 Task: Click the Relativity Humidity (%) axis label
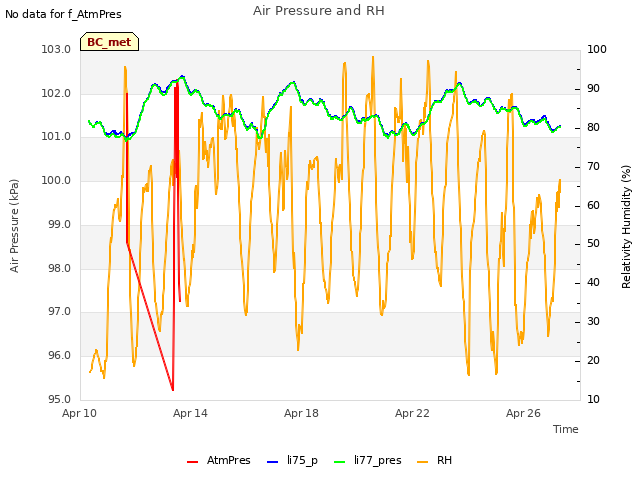[x=626, y=227]
